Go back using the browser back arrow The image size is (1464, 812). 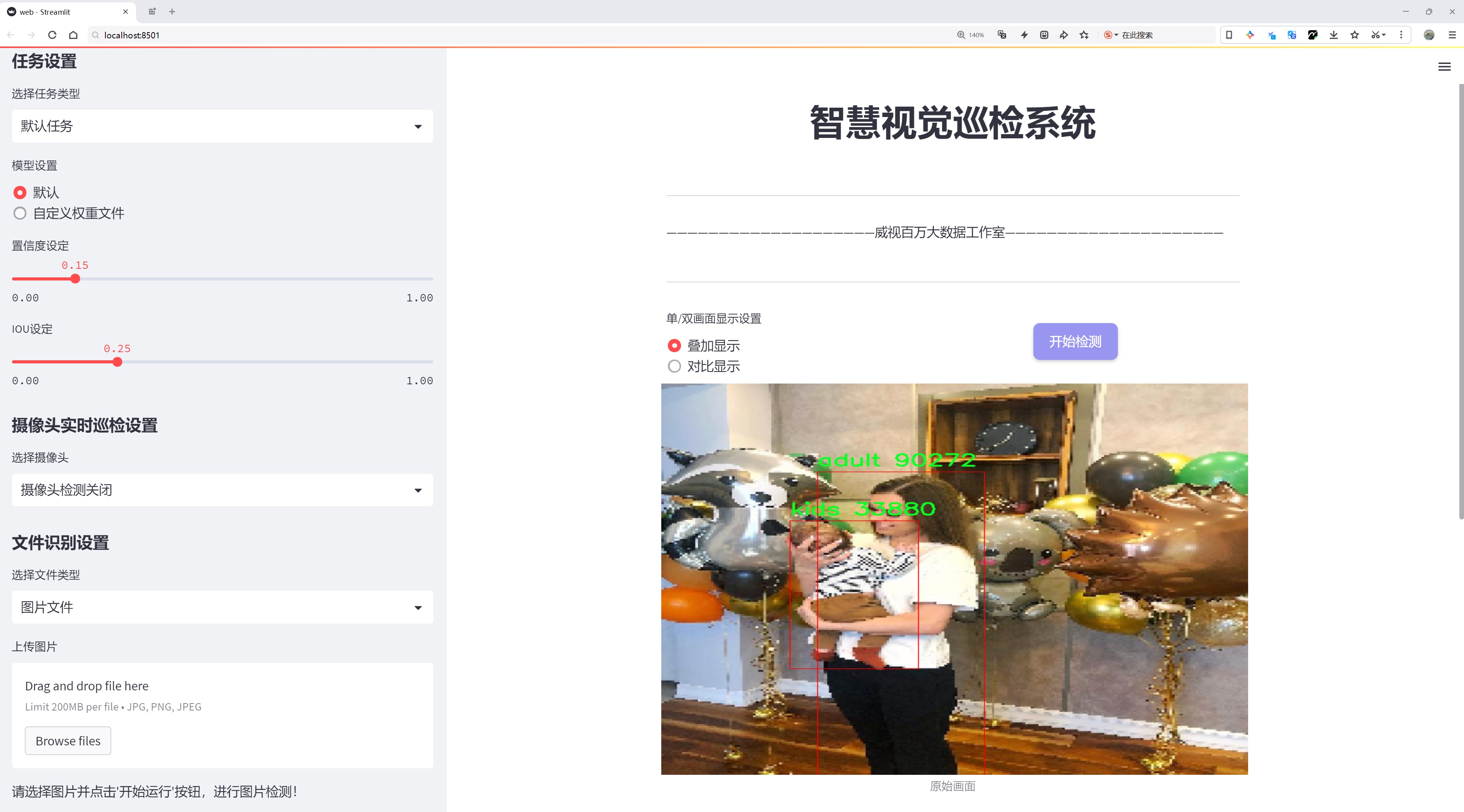(11, 34)
